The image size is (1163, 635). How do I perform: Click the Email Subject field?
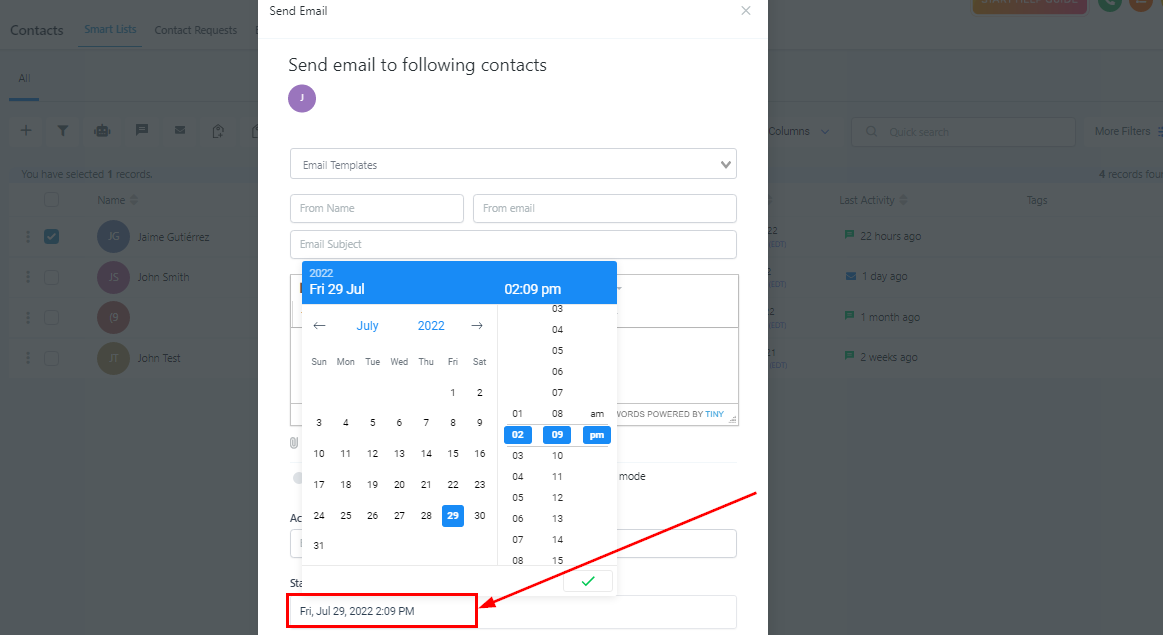[513, 245]
